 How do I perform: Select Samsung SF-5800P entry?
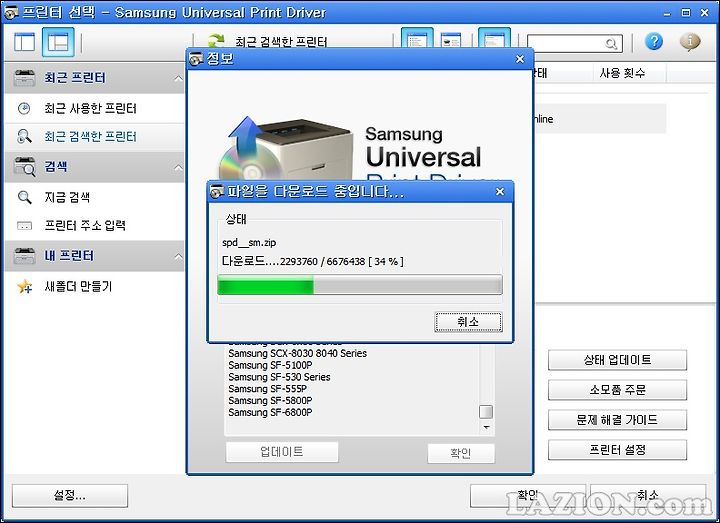pos(270,400)
